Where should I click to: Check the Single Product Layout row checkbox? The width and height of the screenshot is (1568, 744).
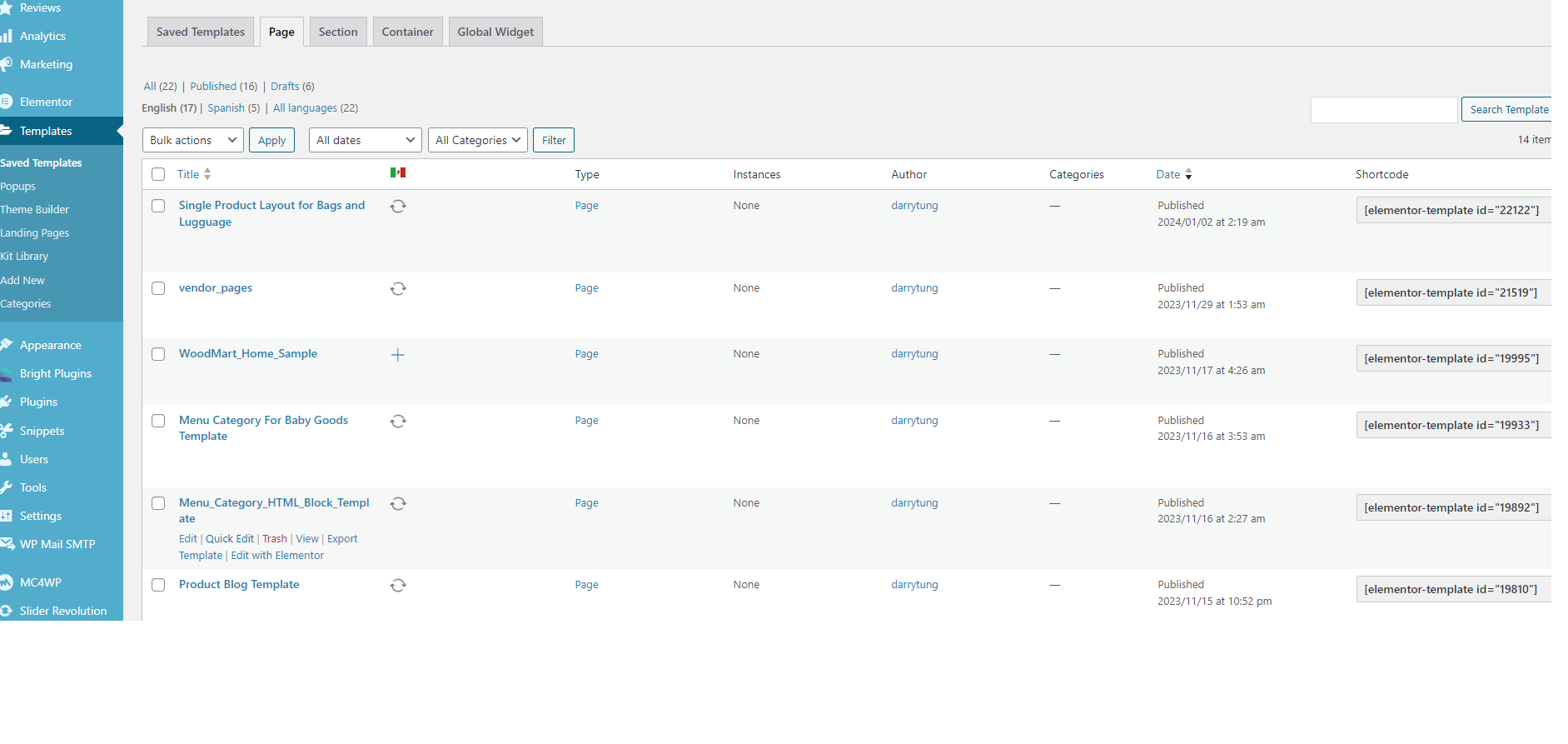tap(158, 206)
